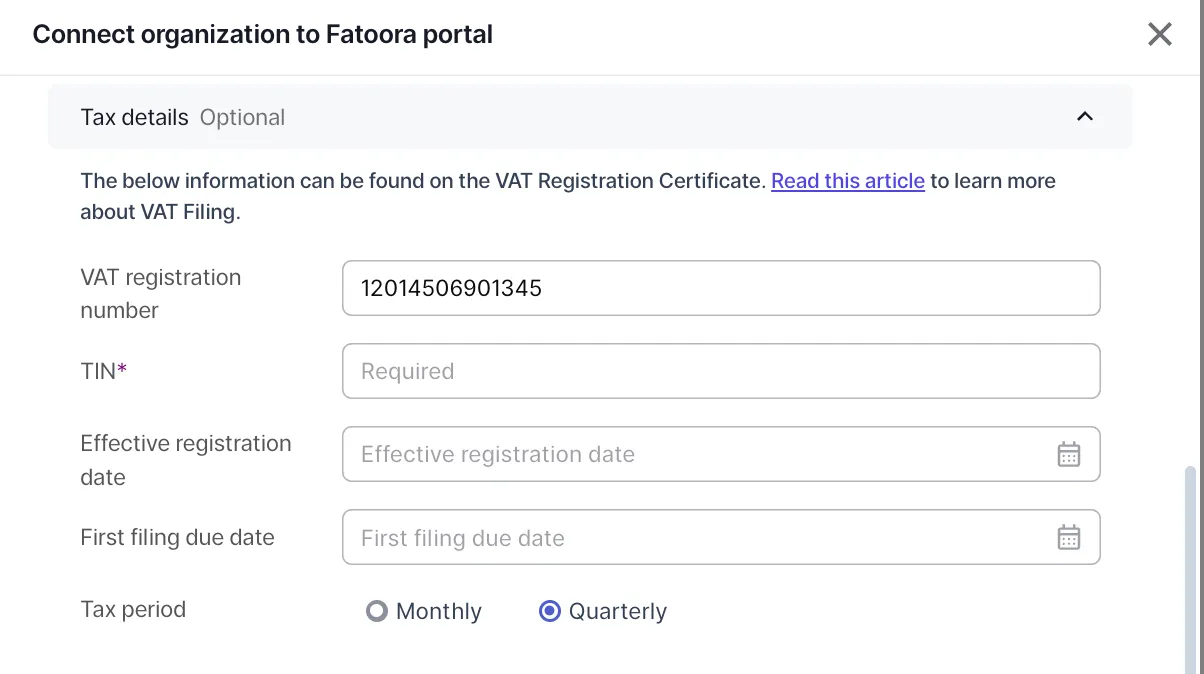
Task: Close the Connect organization to Fatoora portal dialog
Action: (x=1159, y=33)
